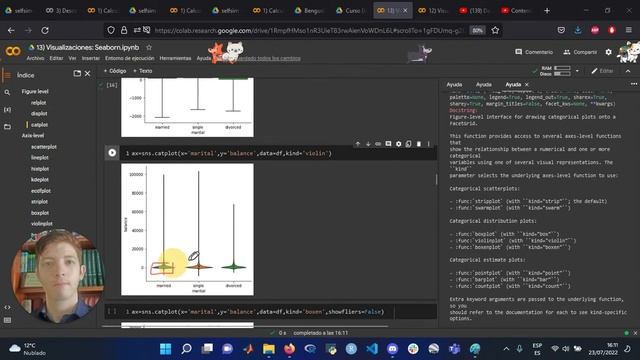This screenshot has width=640, height=360.
Task: Open the Firefox downloads panel
Action: (578, 30)
